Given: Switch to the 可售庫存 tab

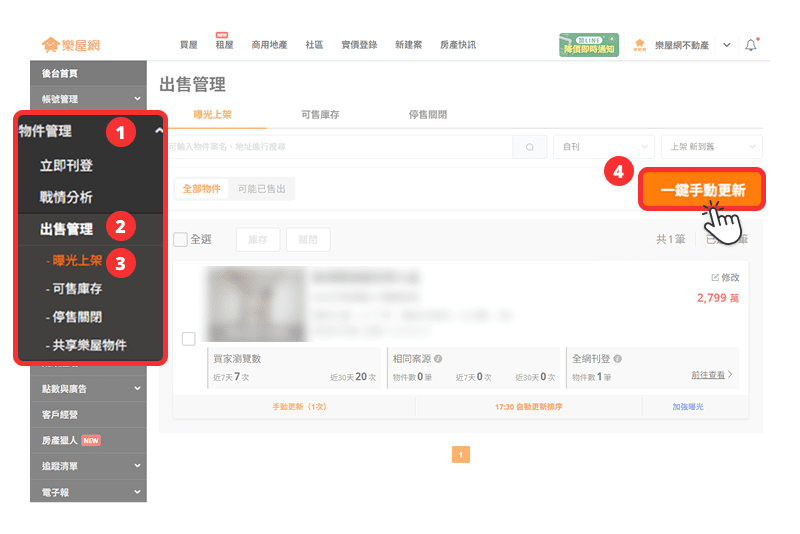Looking at the screenshot, I should 320,115.
